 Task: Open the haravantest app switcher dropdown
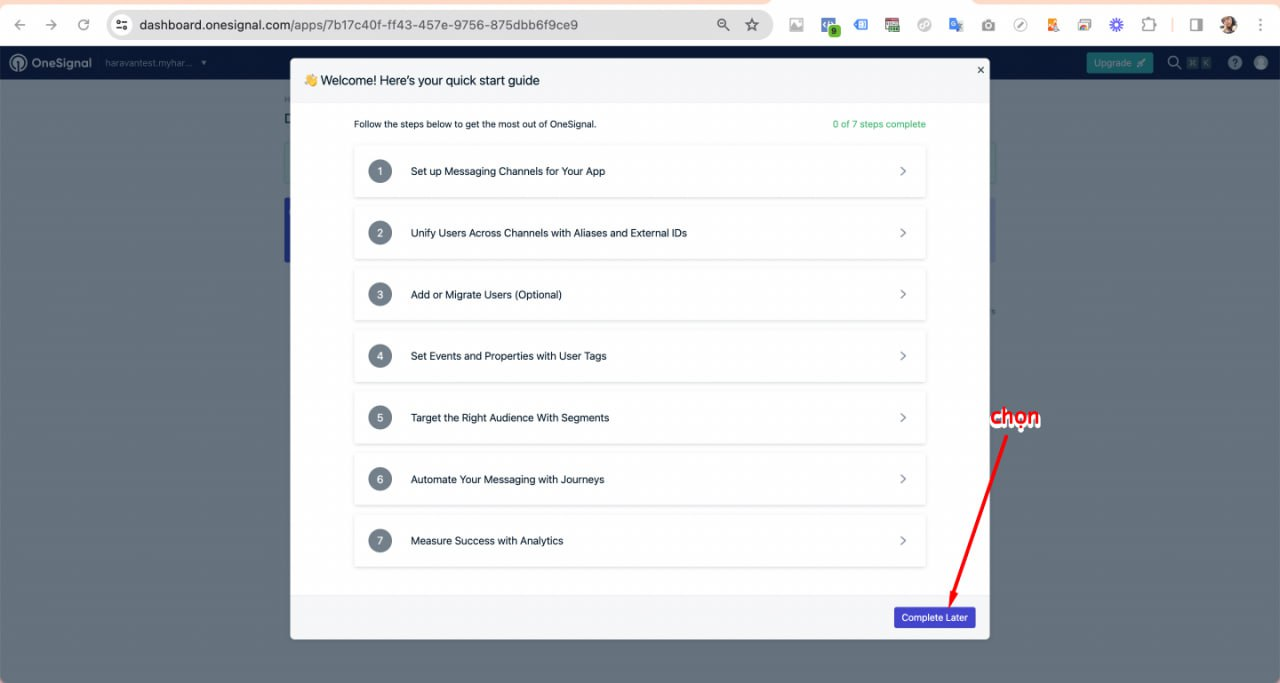click(x=155, y=63)
